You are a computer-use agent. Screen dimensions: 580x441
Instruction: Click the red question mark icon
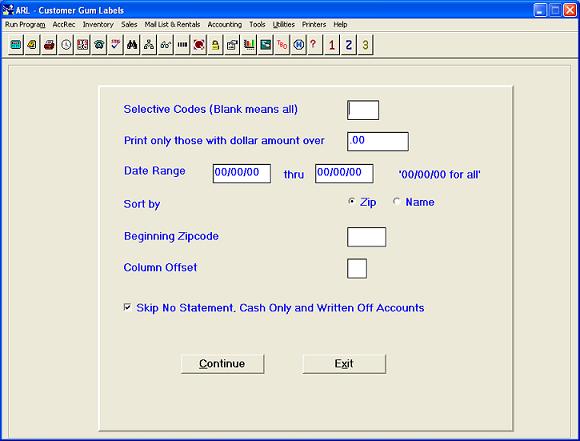pos(314,45)
